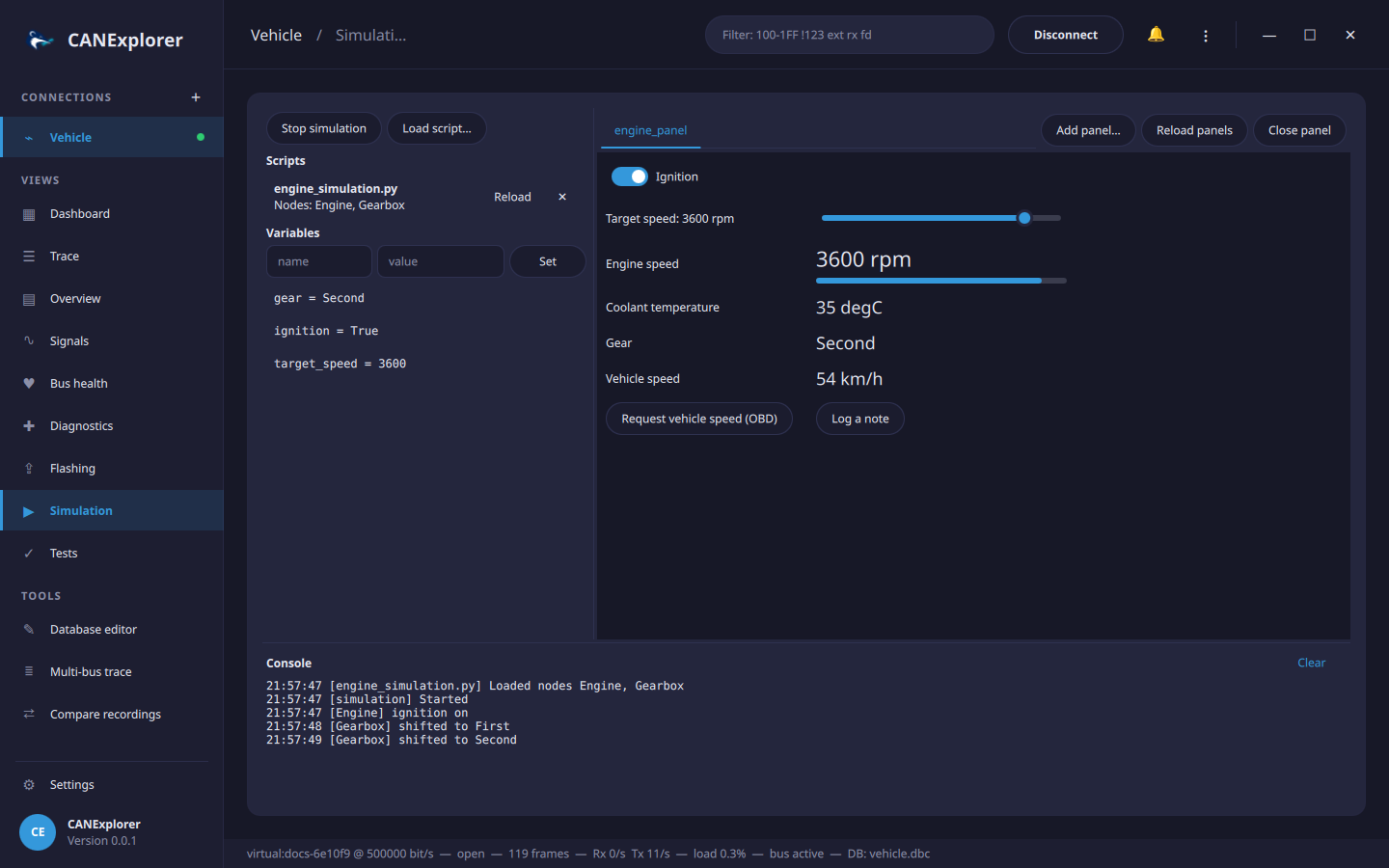Click Stop simulation button
This screenshot has width=1389, height=868.
point(324,128)
